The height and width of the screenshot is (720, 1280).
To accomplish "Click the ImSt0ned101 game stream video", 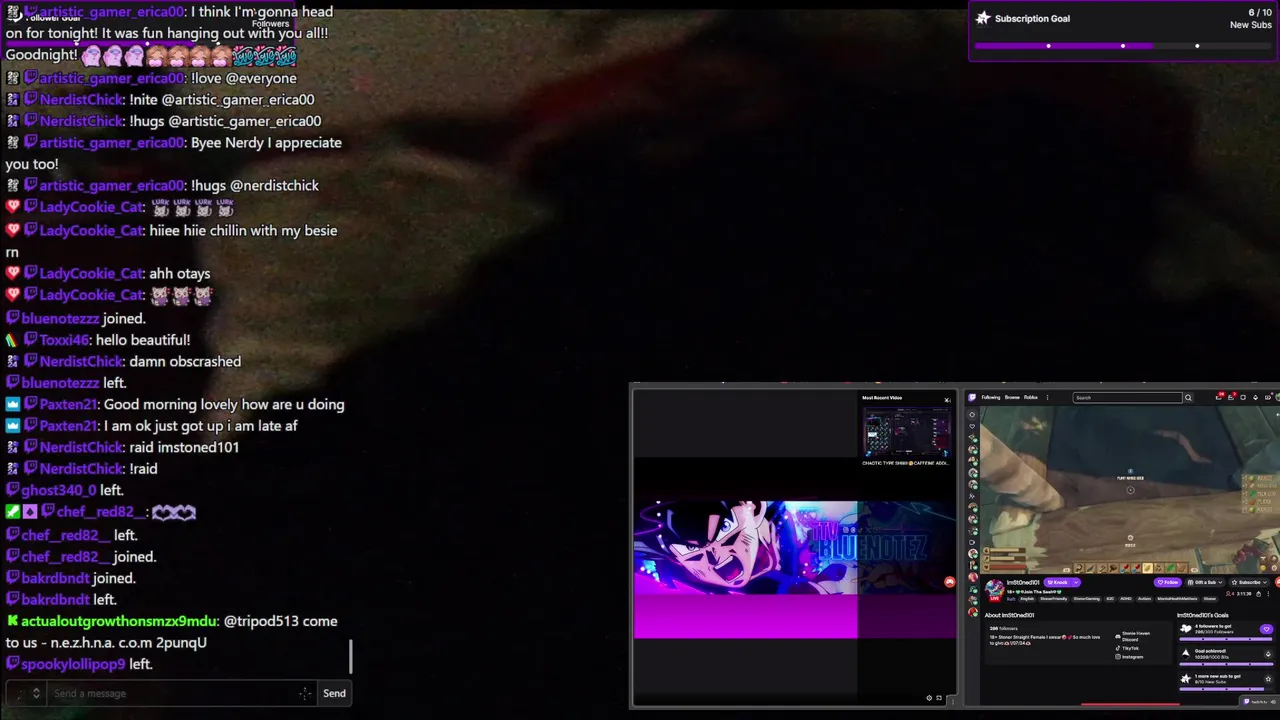I will (x=1128, y=490).
